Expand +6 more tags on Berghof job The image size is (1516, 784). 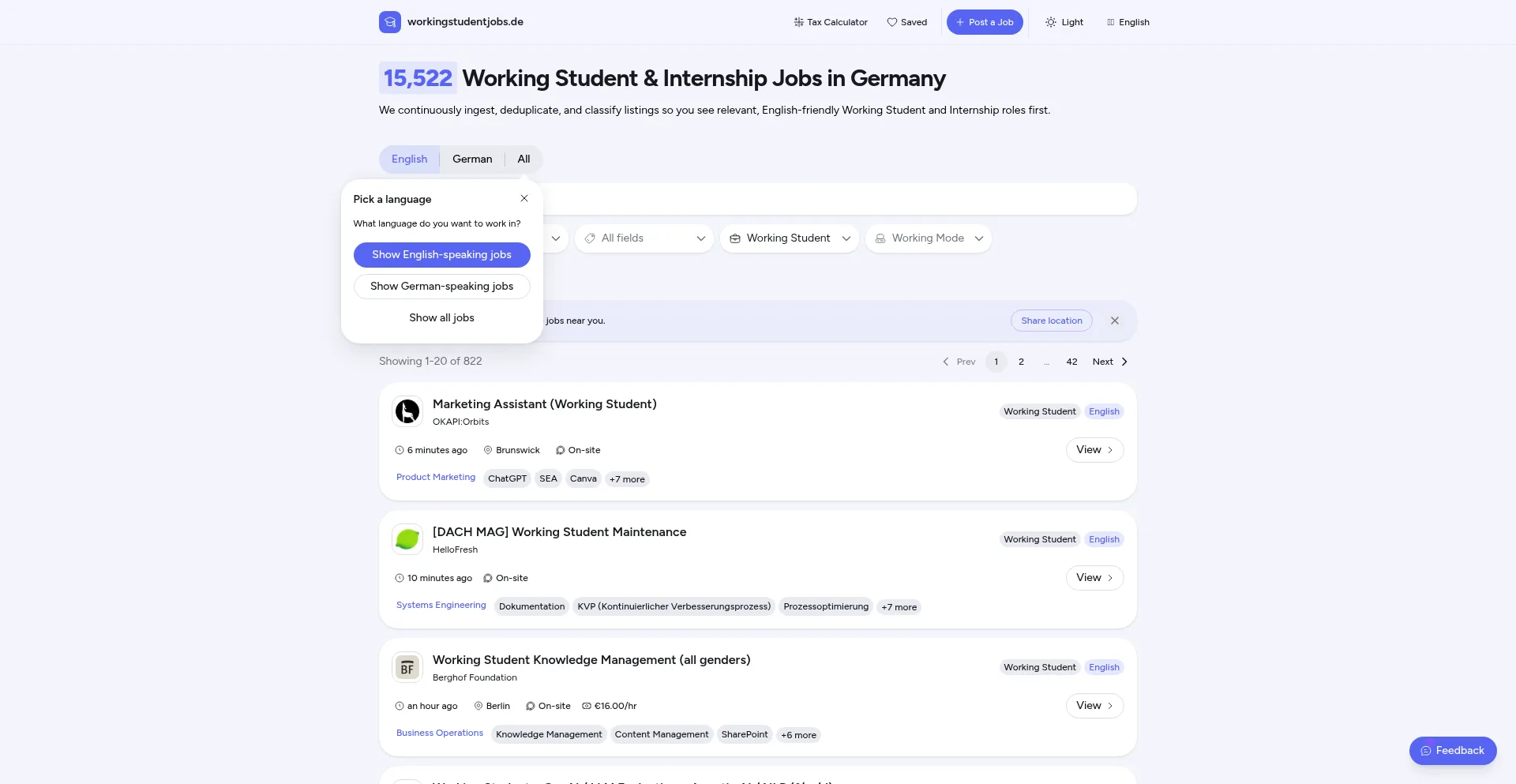point(798,735)
